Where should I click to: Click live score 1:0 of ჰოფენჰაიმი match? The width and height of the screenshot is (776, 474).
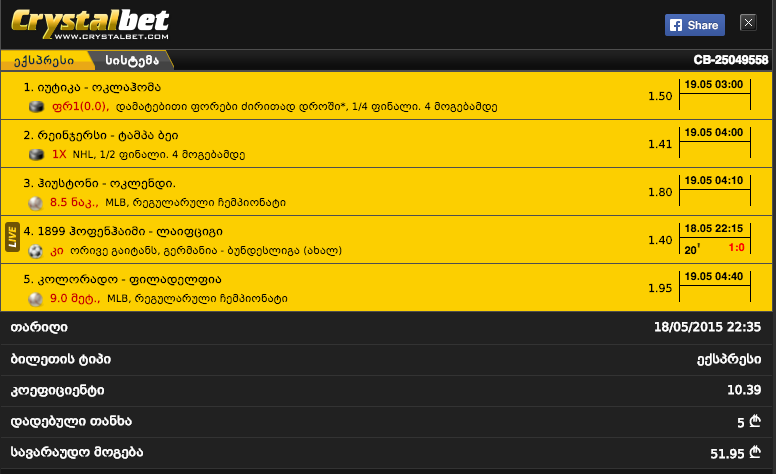coord(736,247)
